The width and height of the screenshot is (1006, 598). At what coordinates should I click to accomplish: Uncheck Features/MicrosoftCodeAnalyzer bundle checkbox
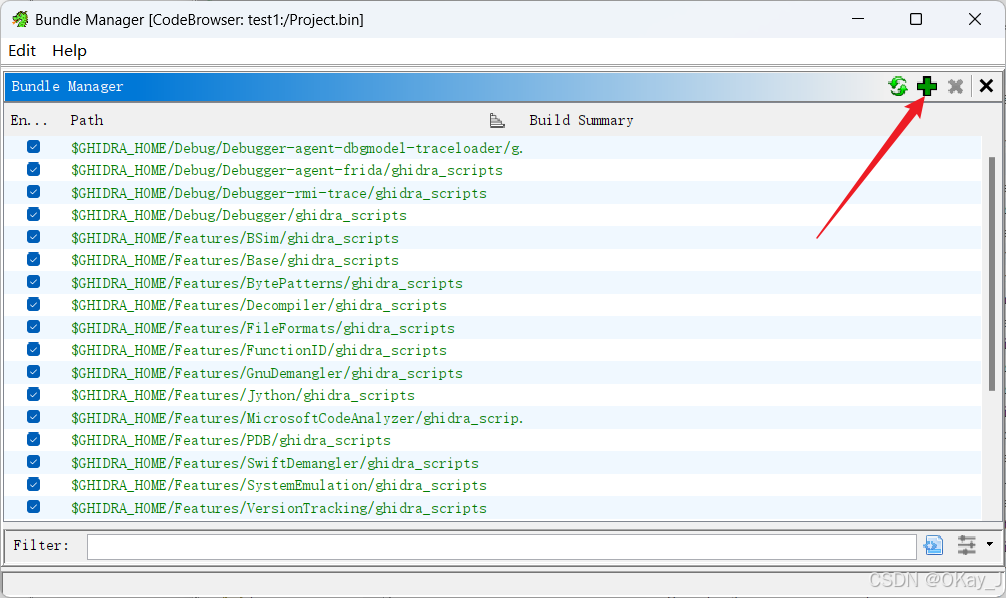[33, 416]
